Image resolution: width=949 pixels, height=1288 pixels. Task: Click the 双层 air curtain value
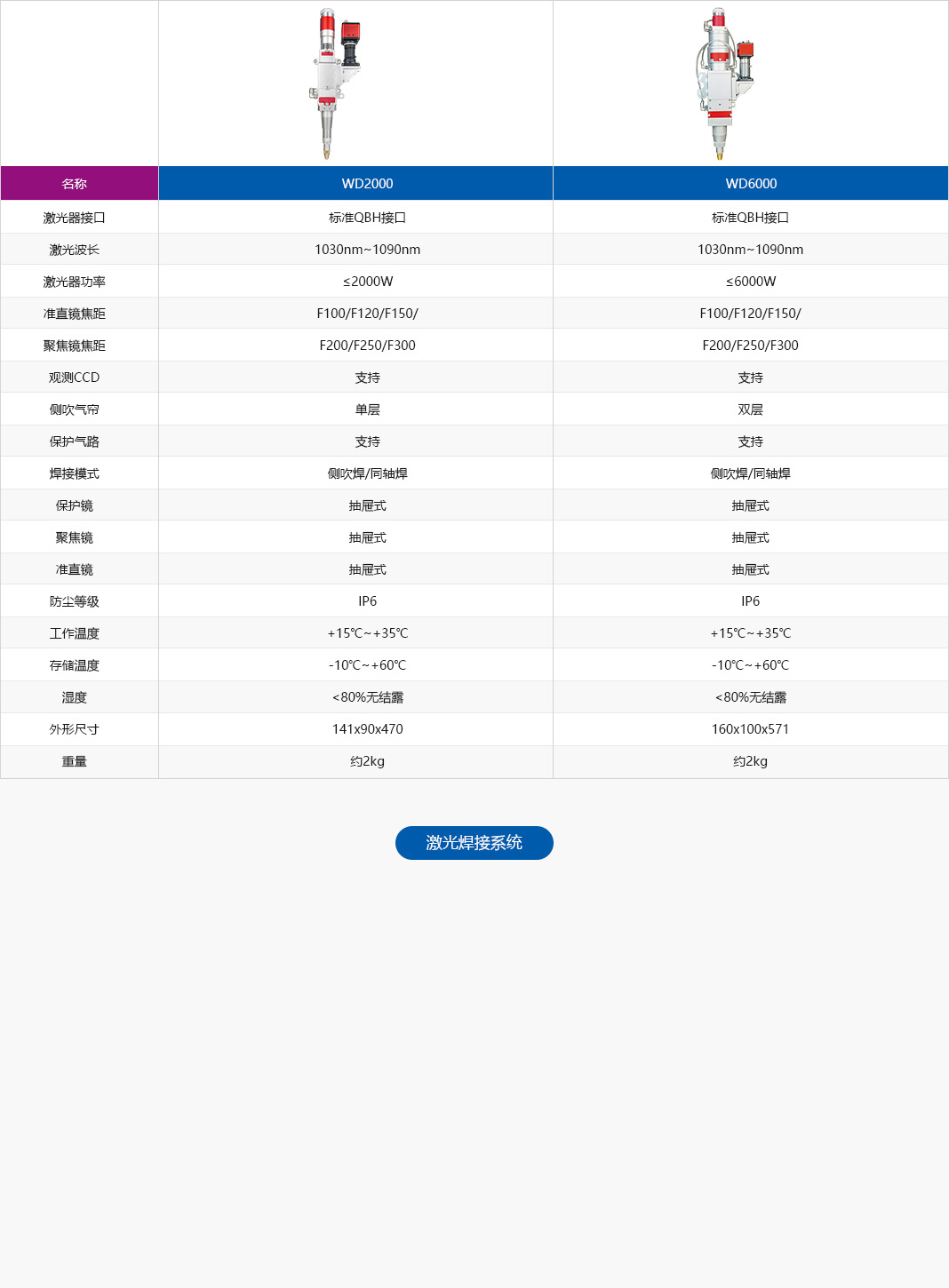pos(751,409)
